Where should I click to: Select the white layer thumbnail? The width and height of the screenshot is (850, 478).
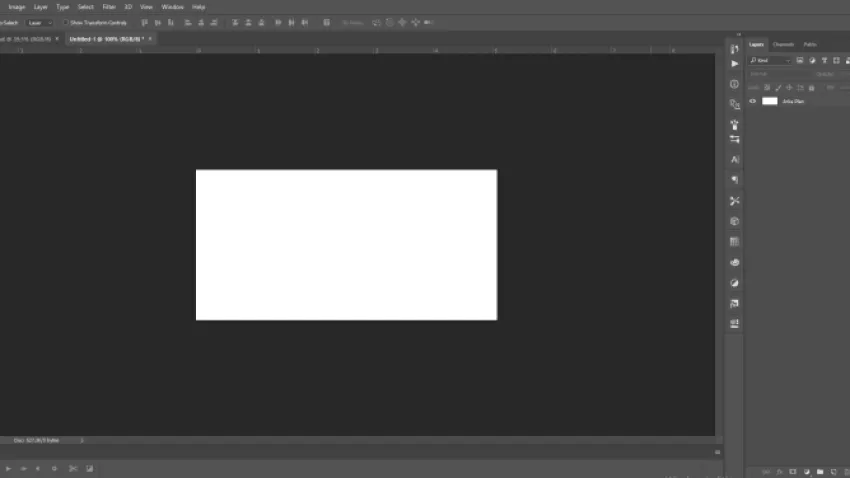point(770,101)
